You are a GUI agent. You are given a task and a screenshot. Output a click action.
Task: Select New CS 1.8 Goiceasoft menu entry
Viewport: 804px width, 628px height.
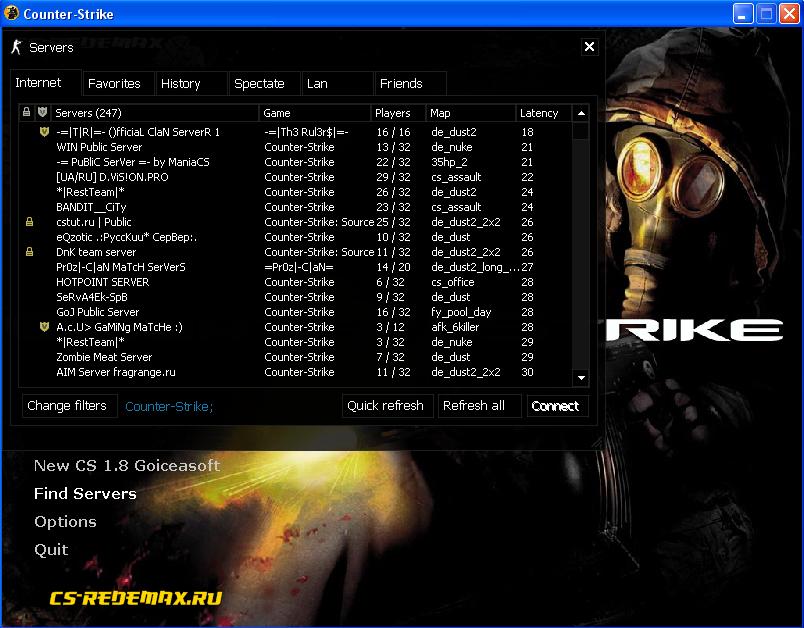click(127, 465)
